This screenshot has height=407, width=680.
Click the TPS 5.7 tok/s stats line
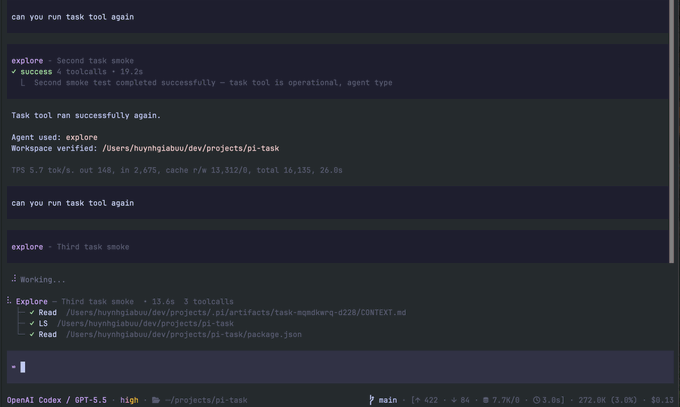tap(177, 170)
